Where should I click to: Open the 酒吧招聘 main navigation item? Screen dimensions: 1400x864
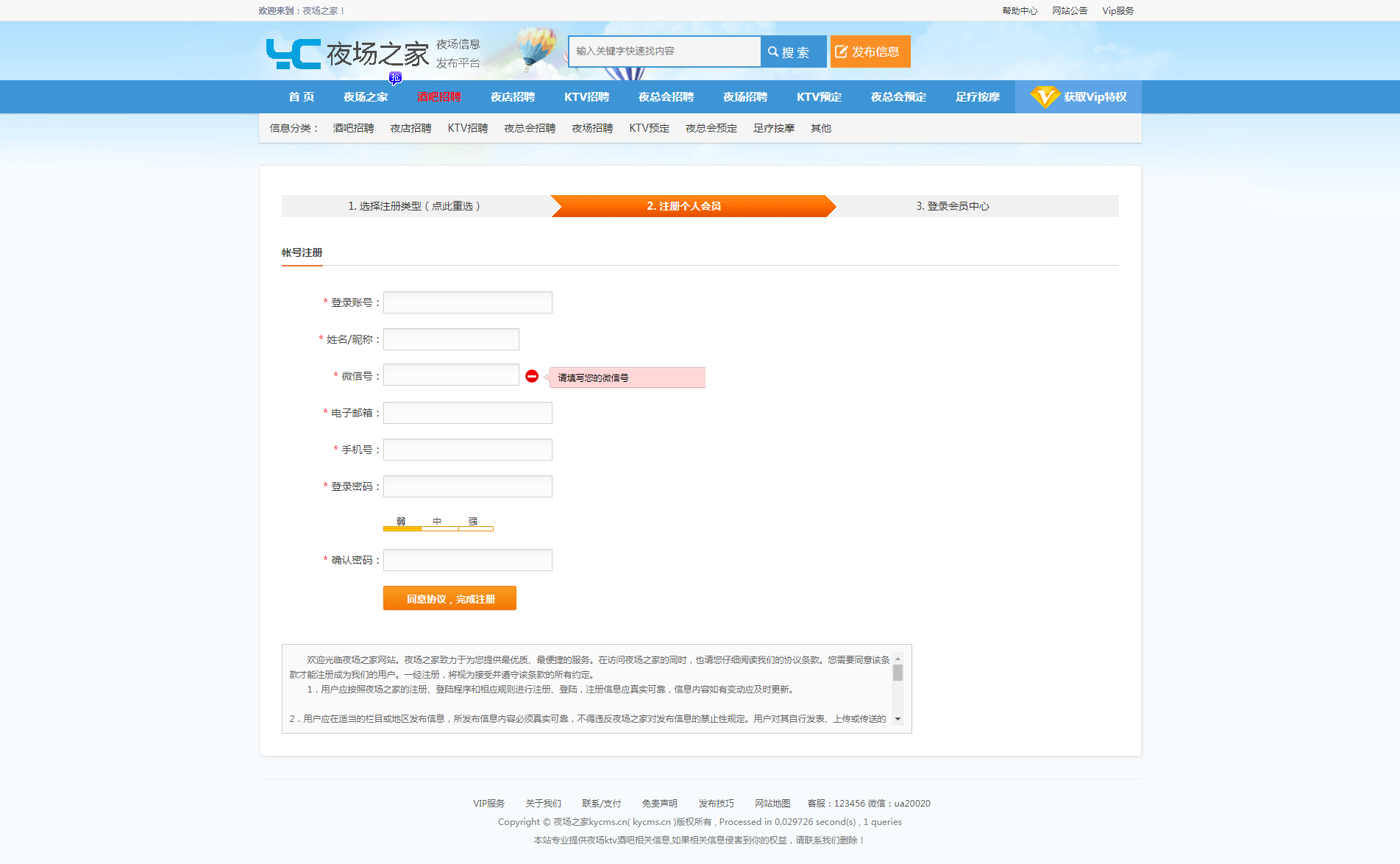coord(438,97)
